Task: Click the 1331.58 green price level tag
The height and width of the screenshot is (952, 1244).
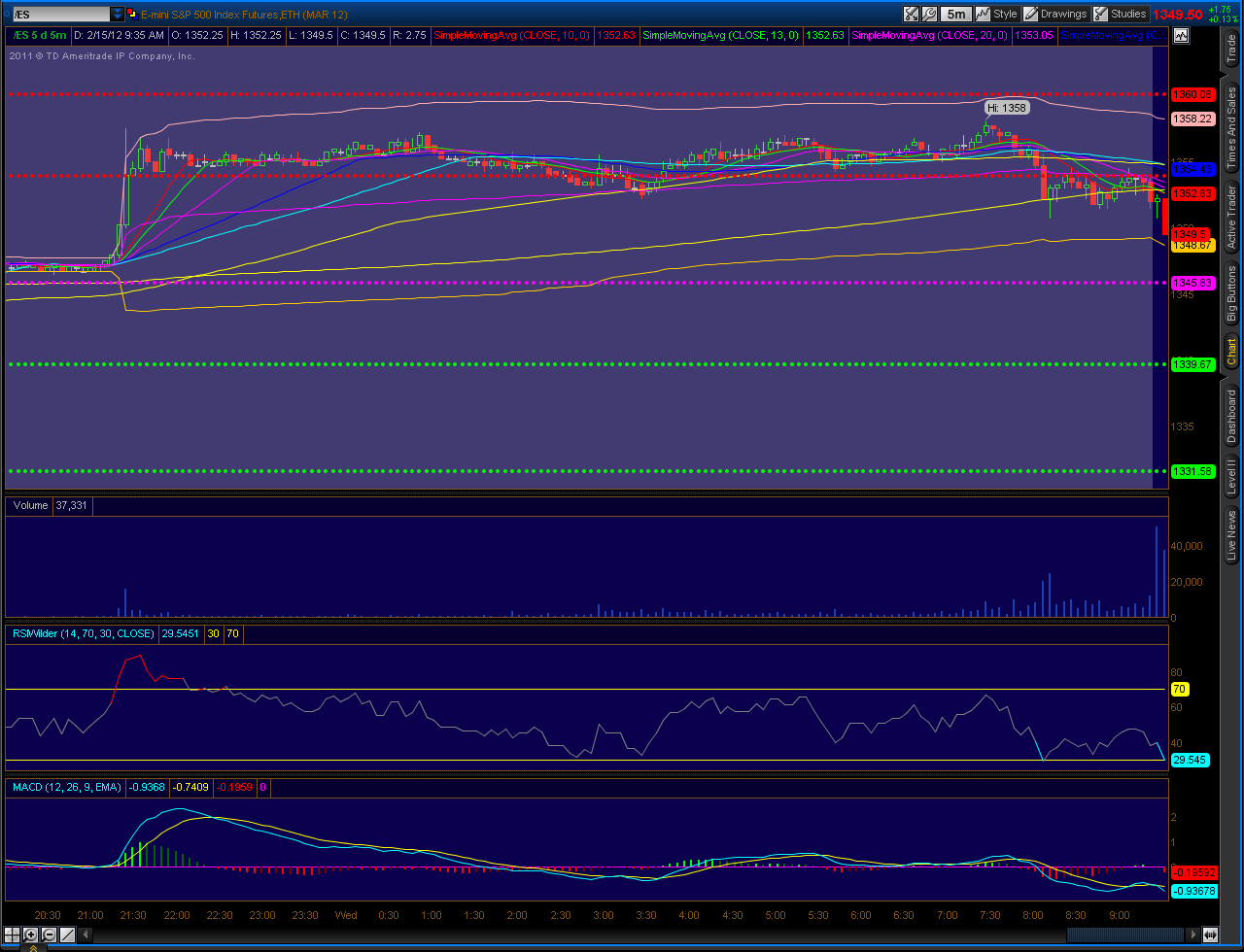Action: point(1192,471)
